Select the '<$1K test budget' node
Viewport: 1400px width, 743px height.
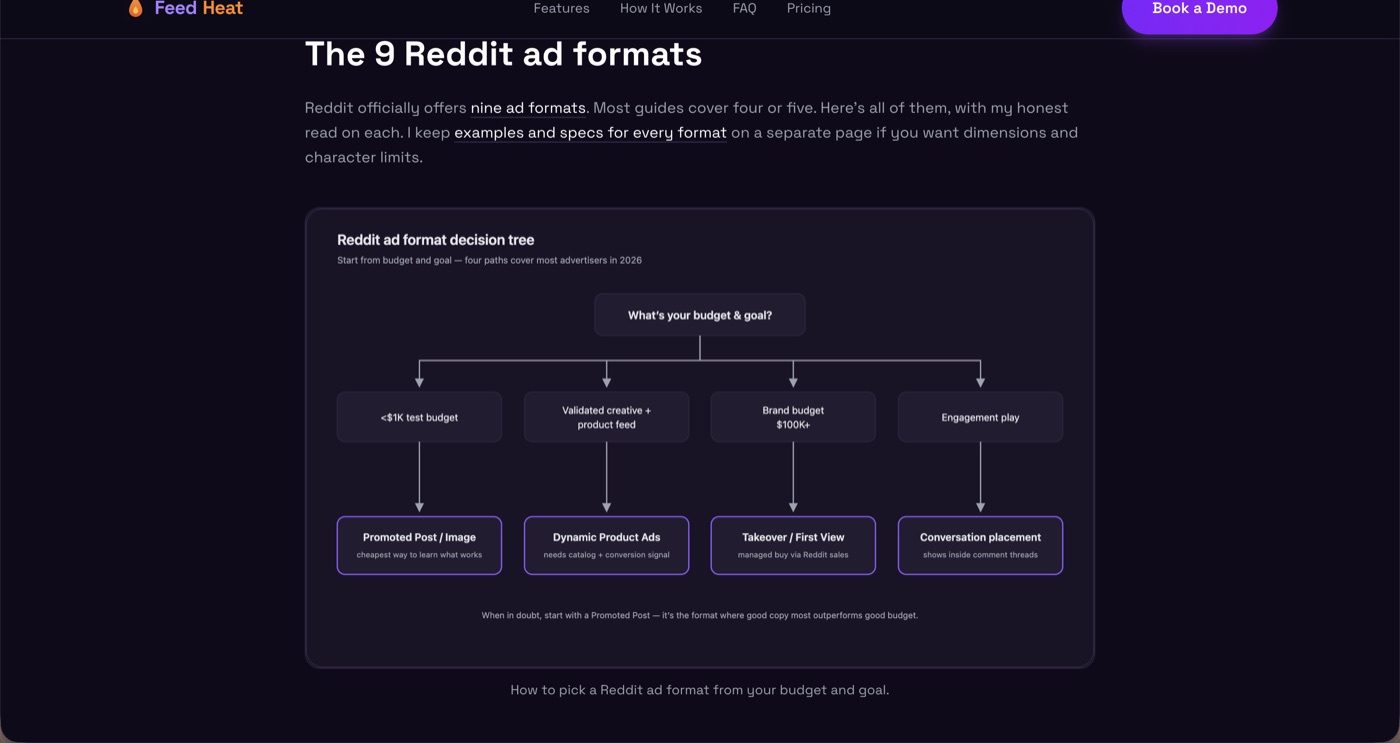(419, 417)
